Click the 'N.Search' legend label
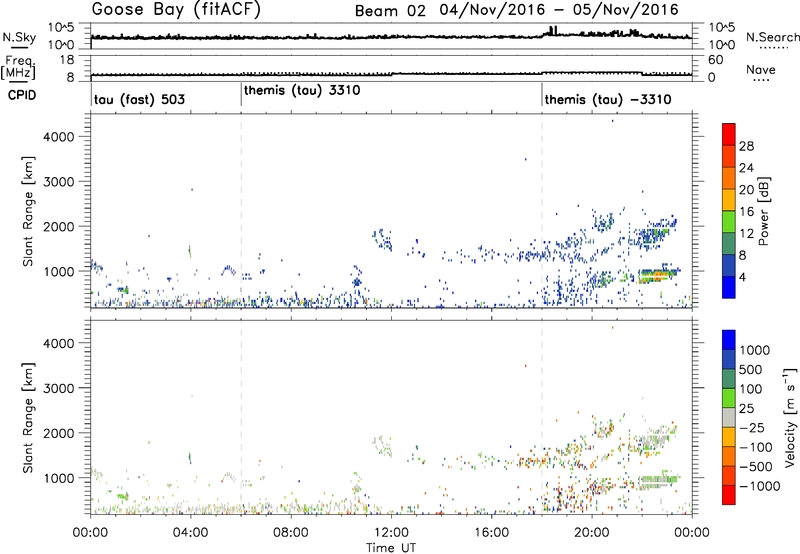The height and width of the screenshot is (554, 800). point(772,37)
